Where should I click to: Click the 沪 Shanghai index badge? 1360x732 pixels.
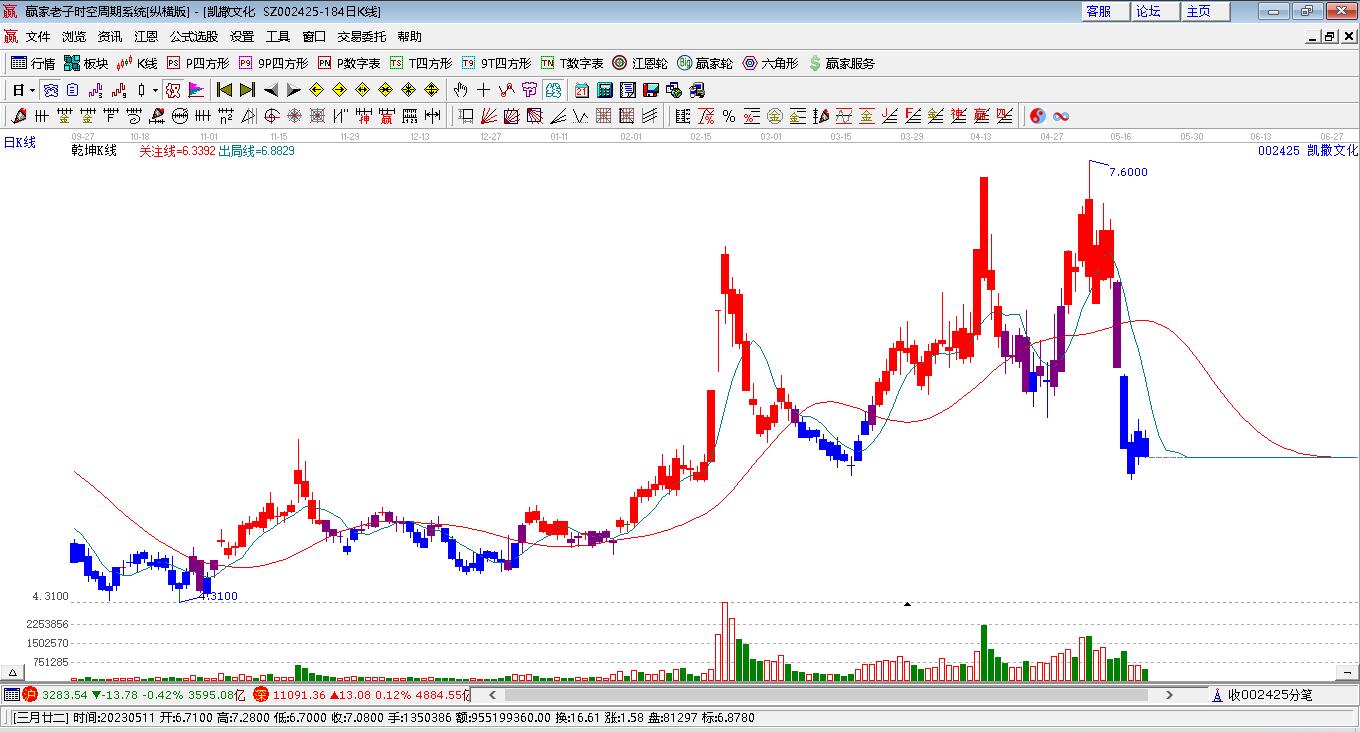(30, 694)
